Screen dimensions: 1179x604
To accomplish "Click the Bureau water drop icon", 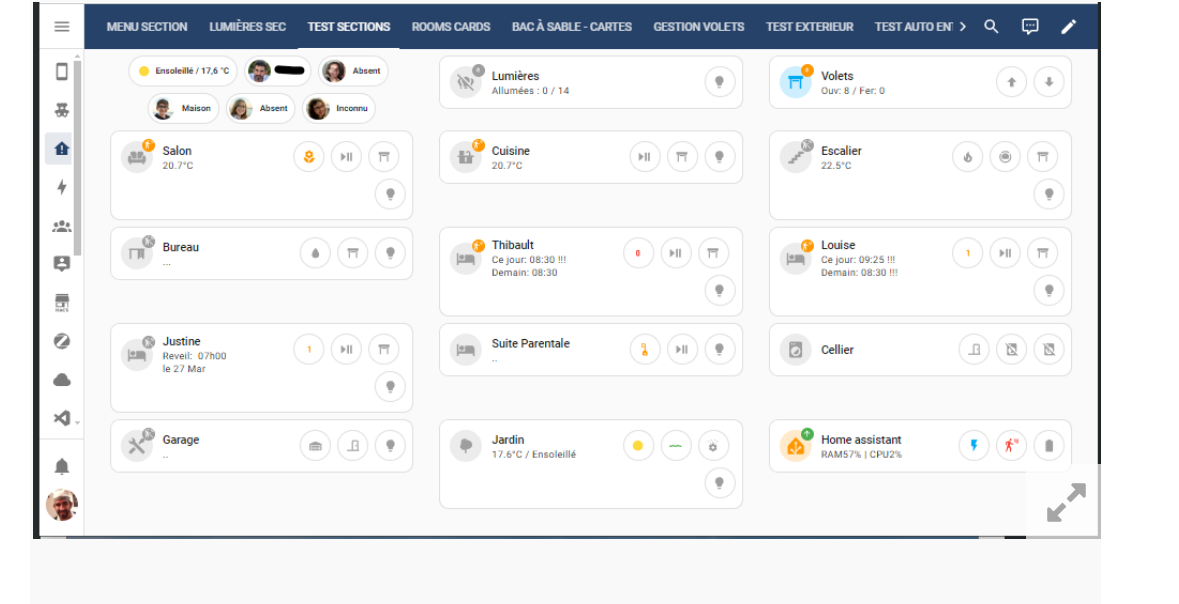I will point(315,253).
